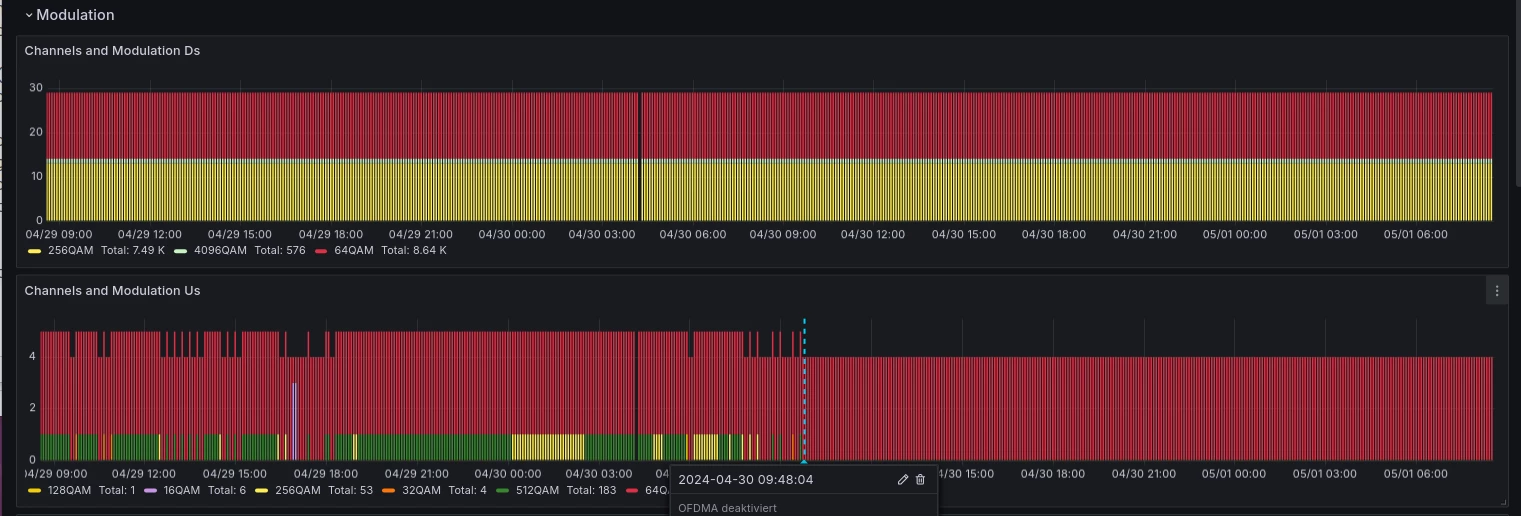Open color picker for the Us 512QAM green swatch
Screen dimensions: 1521x516
(503, 491)
